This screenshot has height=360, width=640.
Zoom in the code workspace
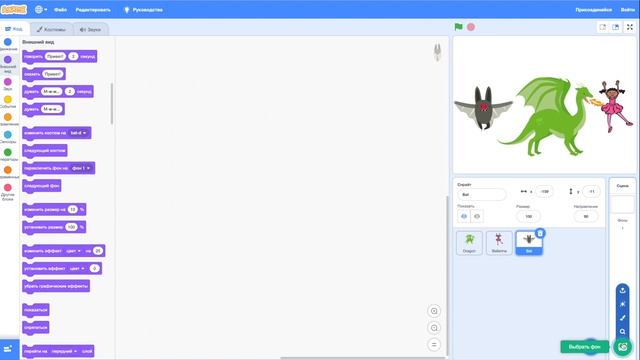(x=434, y=311)
